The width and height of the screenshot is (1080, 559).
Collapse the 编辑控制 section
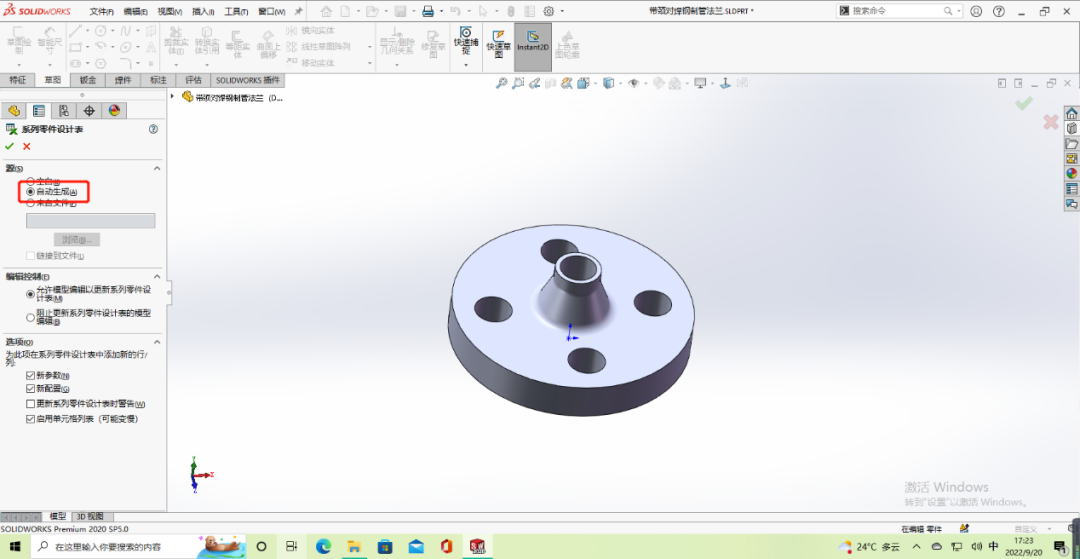point(156,276)
